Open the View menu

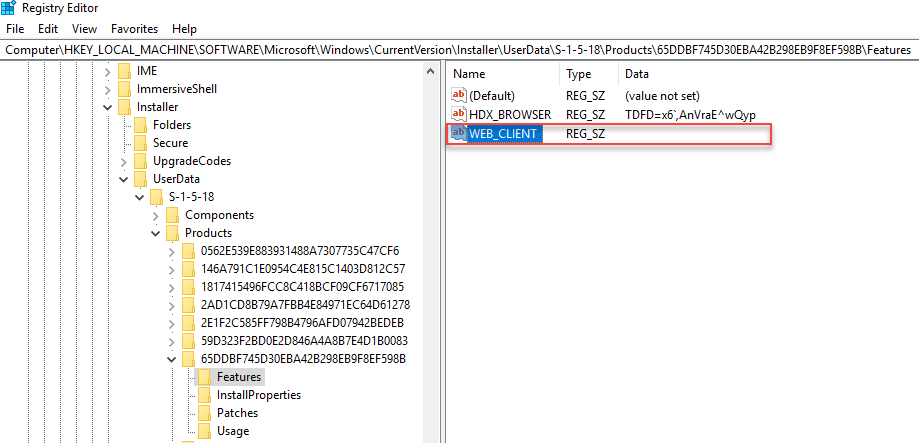point(84,29)
